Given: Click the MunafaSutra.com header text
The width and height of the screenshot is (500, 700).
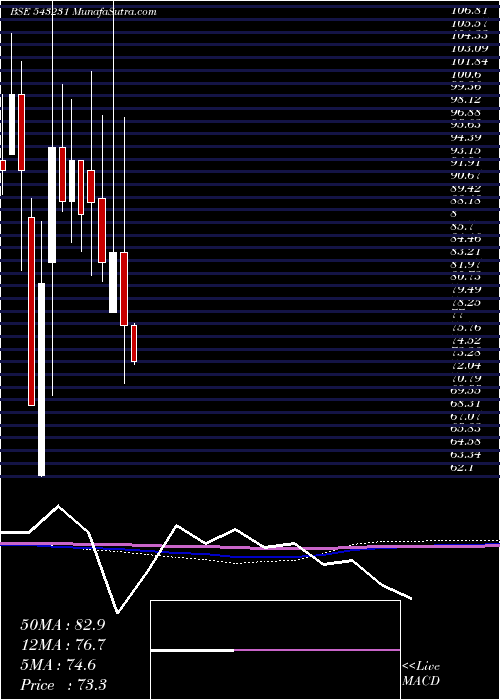Looking at the screenshot, I should pyautogui.click(x=114, y=12).
